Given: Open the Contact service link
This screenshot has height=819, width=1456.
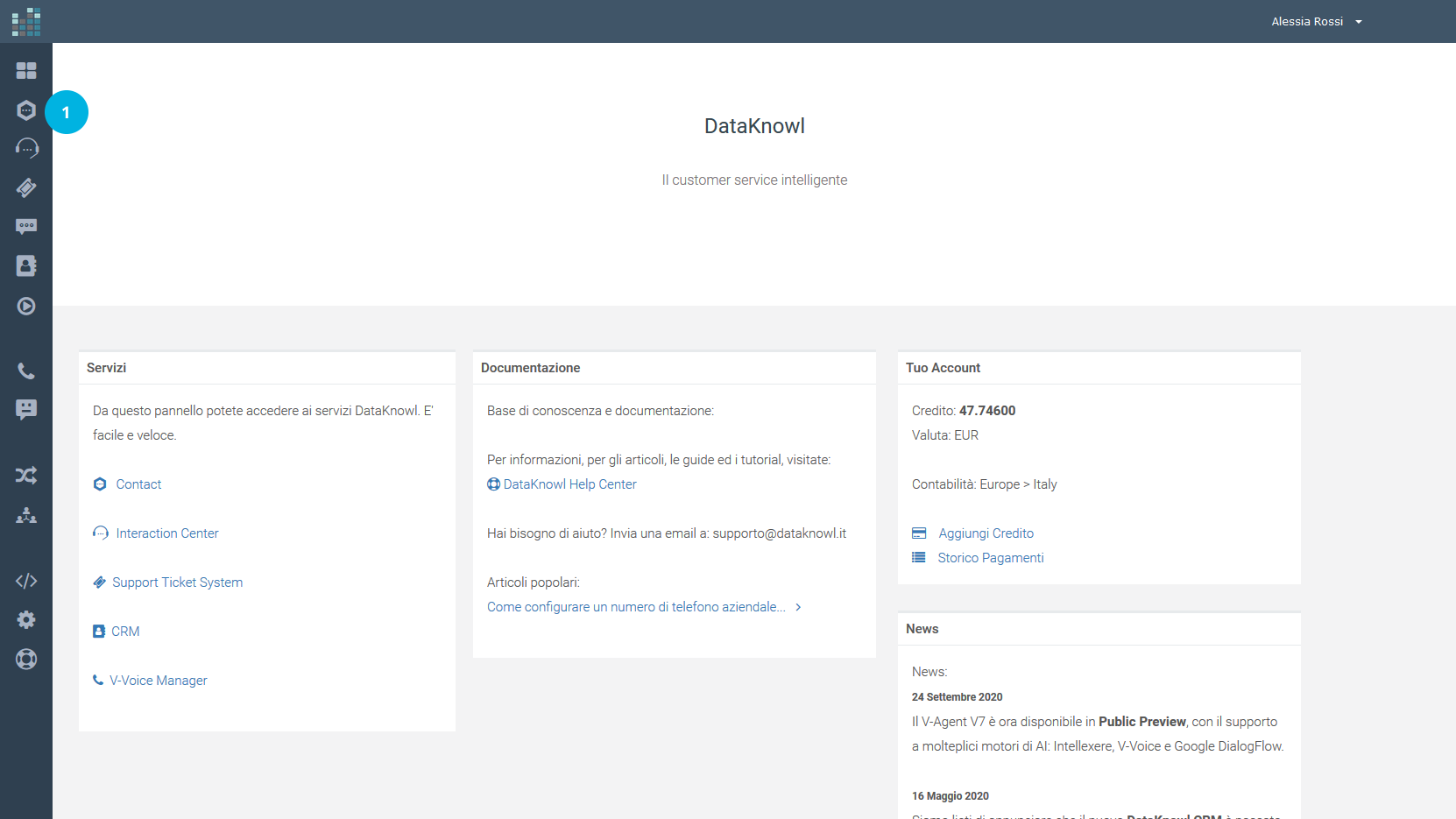Looking at the screenshot, I should (x=138, y=484).
